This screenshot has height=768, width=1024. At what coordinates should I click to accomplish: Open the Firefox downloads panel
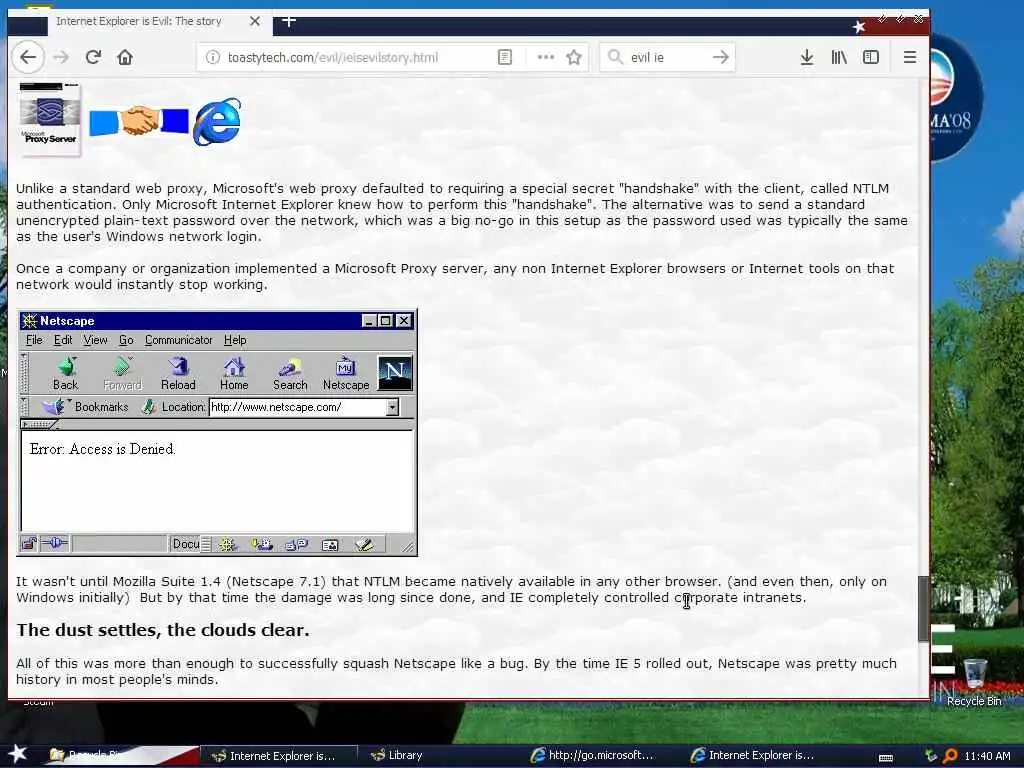(x=807, y=57)
